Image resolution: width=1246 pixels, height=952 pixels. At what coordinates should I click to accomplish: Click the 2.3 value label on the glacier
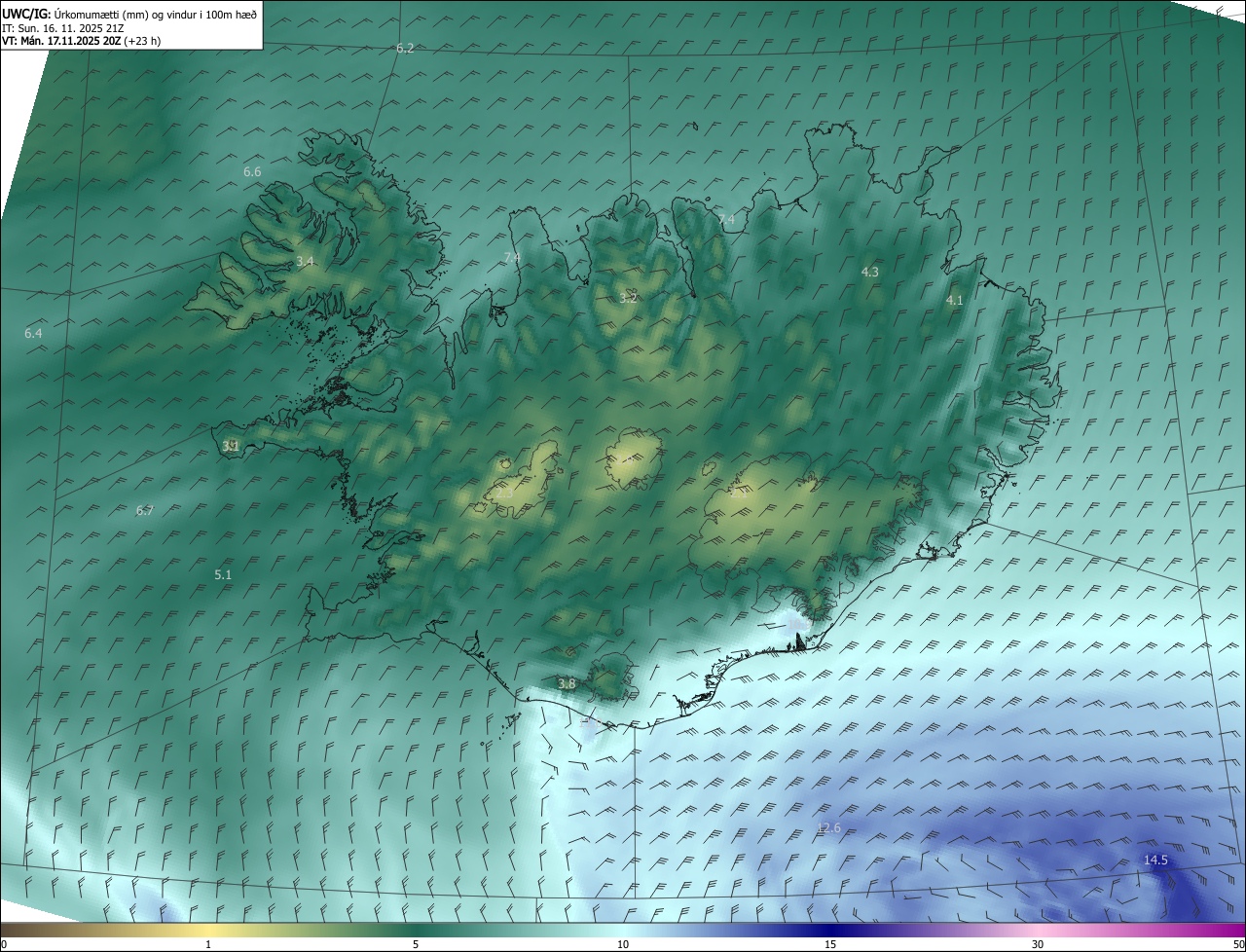click(x=504, y=494)
